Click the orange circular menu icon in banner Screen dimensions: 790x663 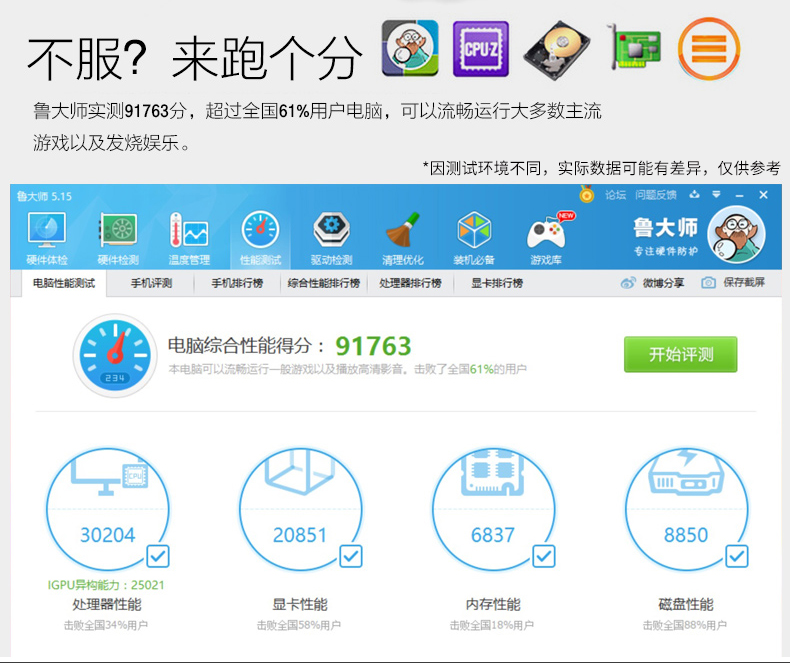pyautogui.click(x=709, y=49)
